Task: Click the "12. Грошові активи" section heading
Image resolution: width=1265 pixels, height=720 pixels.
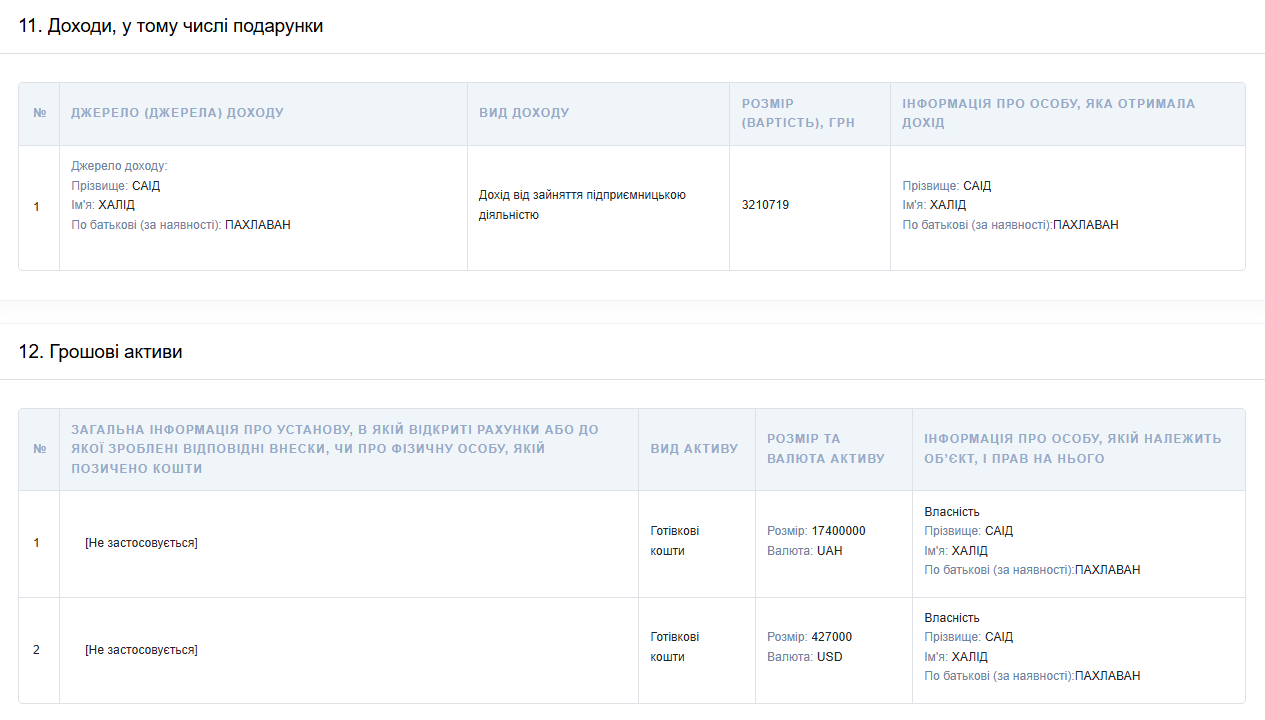Action: click(100, 352)
